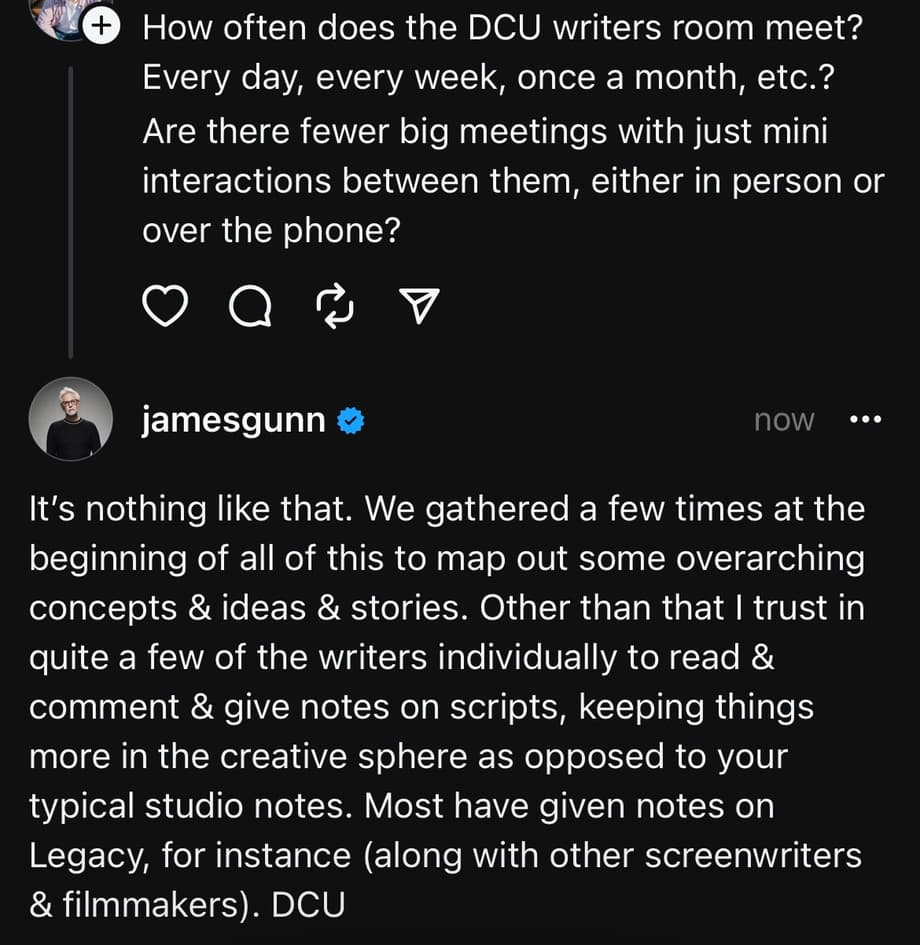Click the "now" timestamp on the reply

pos(784,421)
